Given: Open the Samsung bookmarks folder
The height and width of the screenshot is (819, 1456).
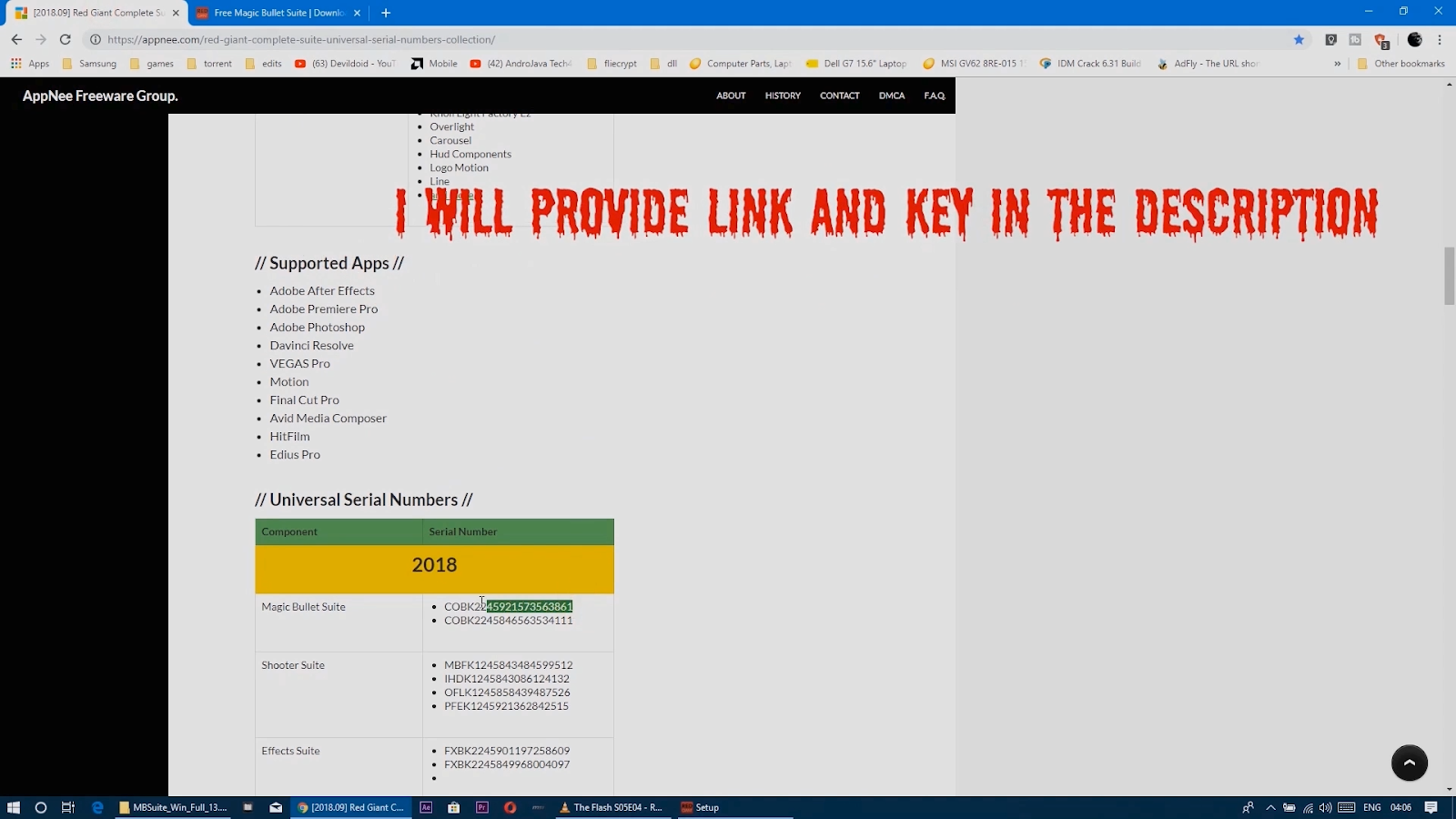Looking at the screenshot, I should pyautogui.click(x=89, y=64).
